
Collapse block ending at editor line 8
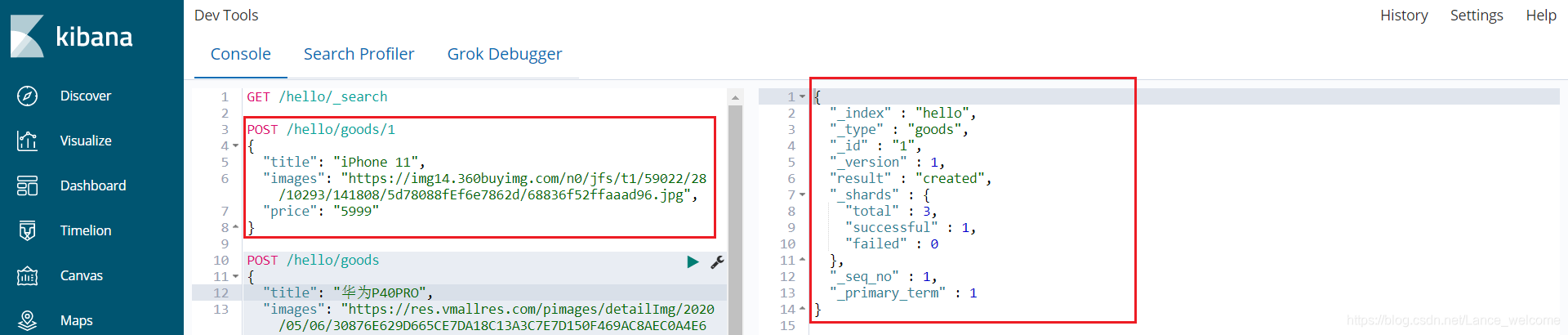tap(236, 227)
